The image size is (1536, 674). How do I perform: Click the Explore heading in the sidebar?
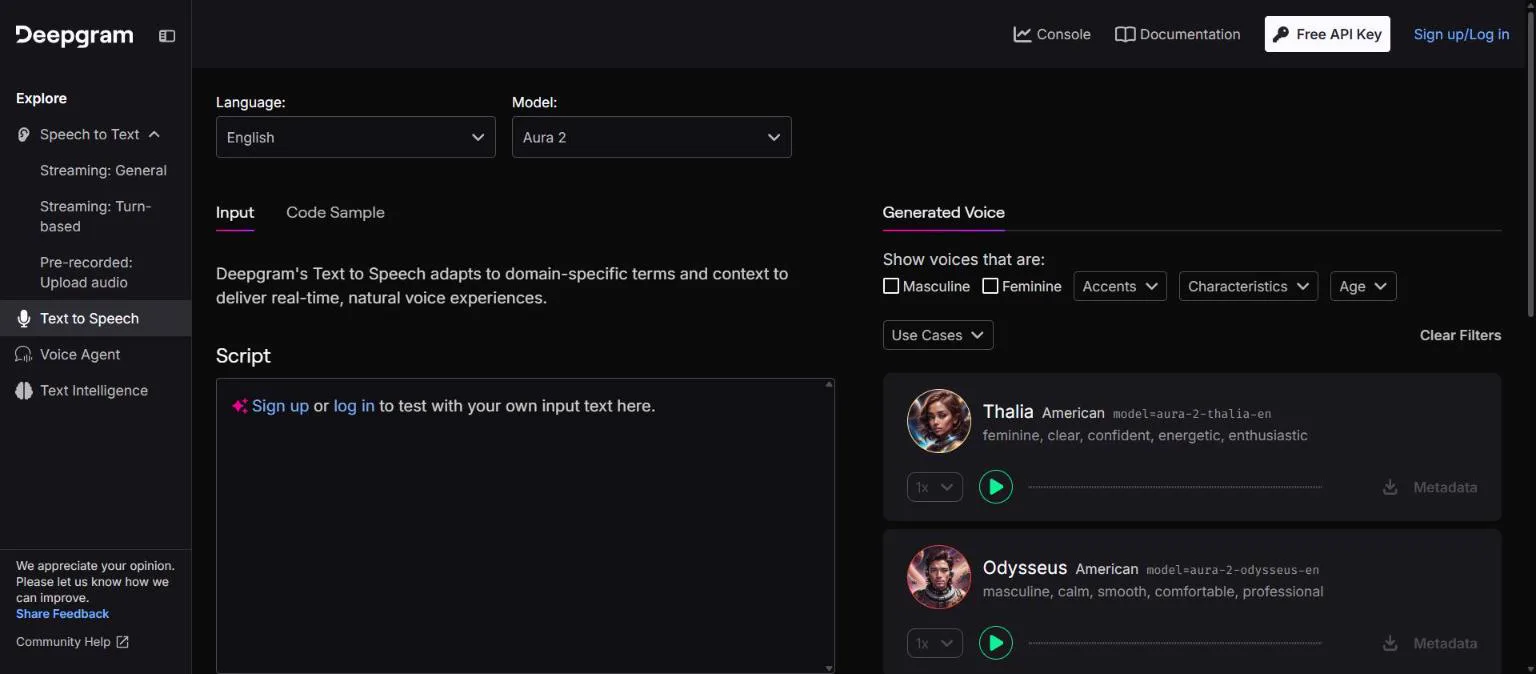[x=41, y=98]
